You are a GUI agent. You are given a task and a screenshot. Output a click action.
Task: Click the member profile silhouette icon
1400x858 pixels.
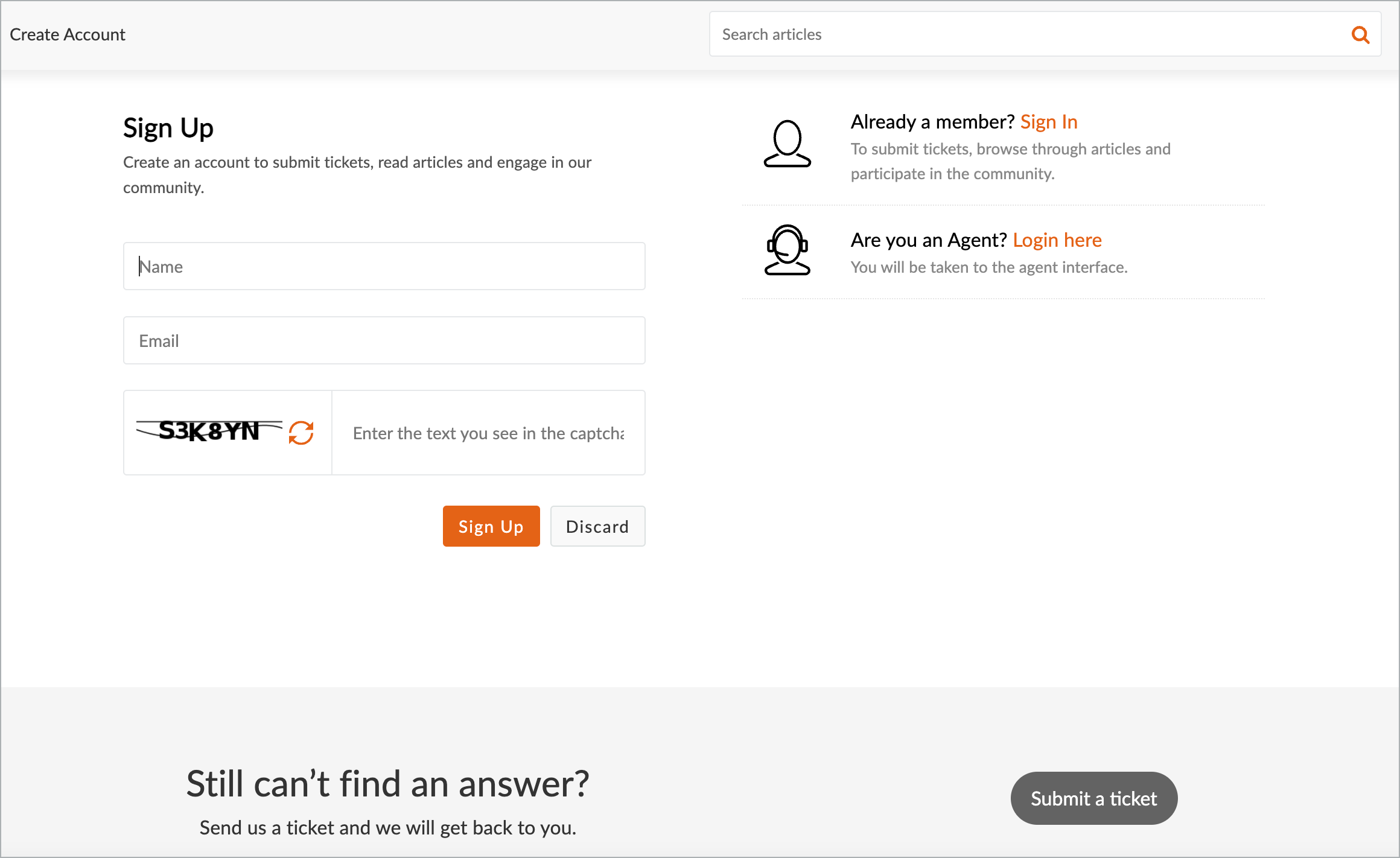pos(787,144)
